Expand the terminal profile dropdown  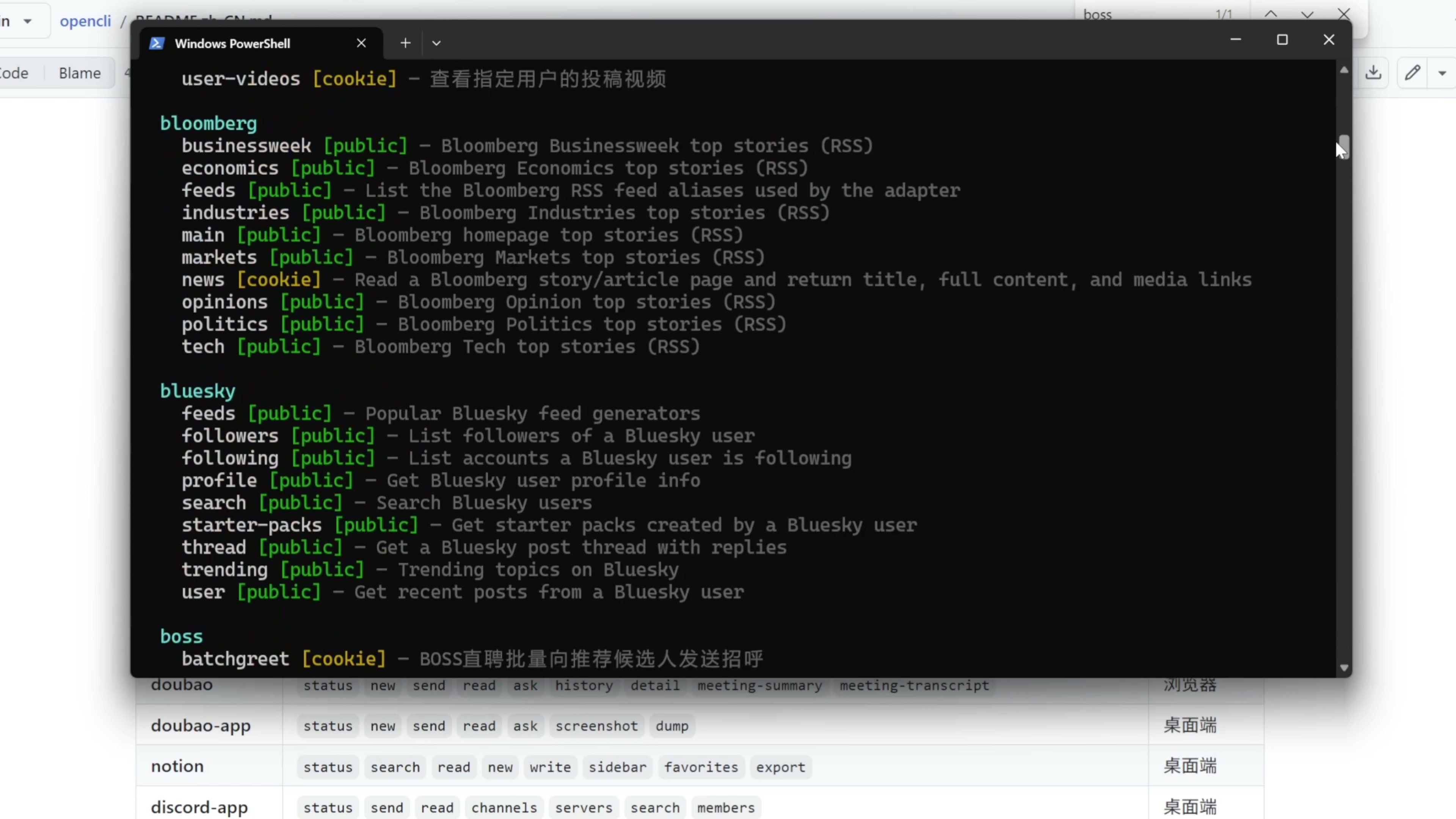coord(436,43)
